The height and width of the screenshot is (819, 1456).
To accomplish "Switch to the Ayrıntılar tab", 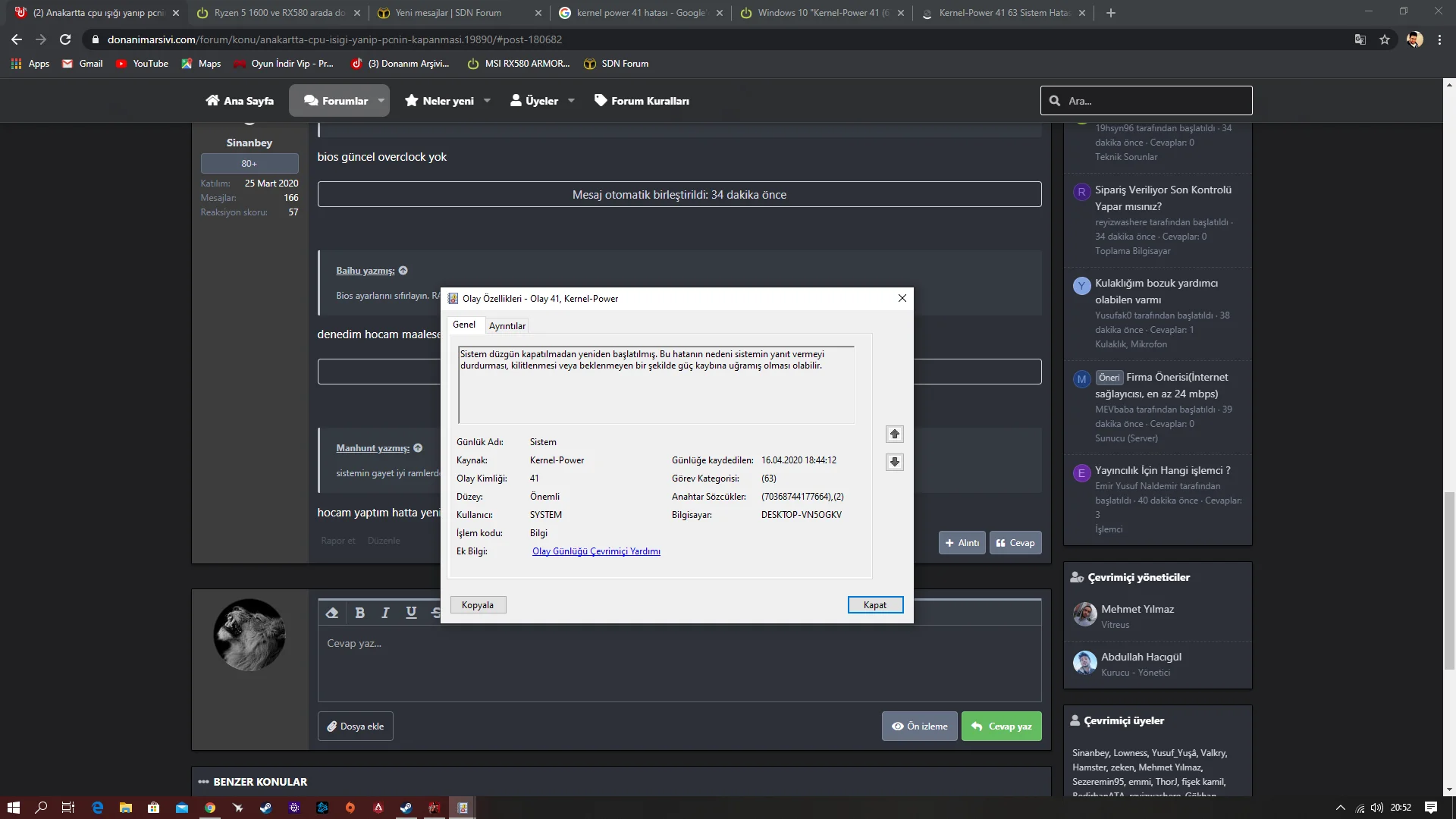I will [x=507, y=325].
